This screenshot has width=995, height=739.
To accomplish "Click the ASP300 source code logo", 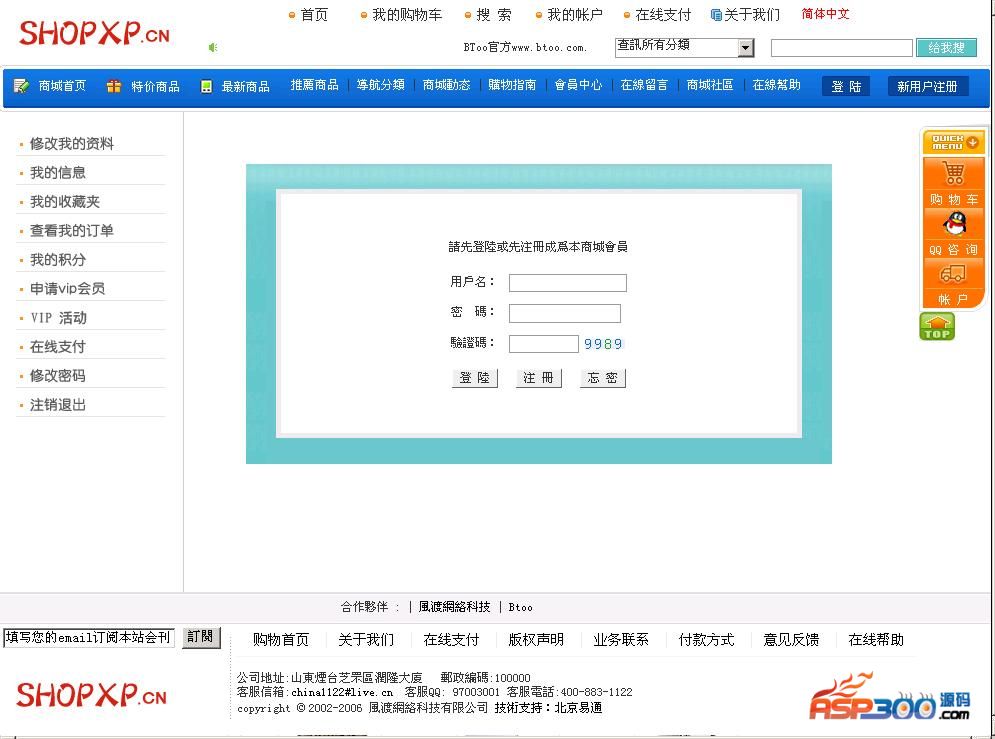I will (x=889, y=696).
